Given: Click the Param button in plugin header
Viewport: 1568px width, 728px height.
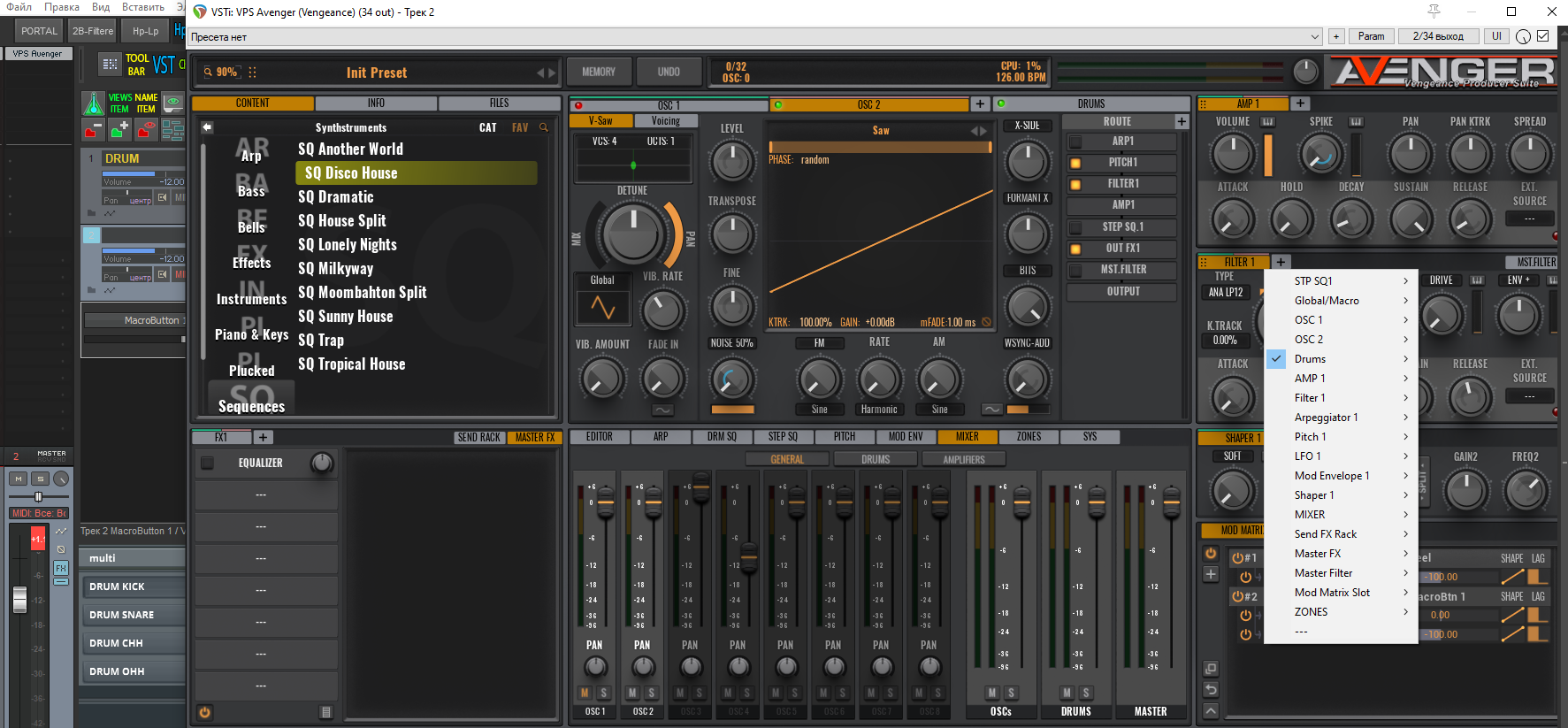Looking at the screenshot, I should 1371,36.
